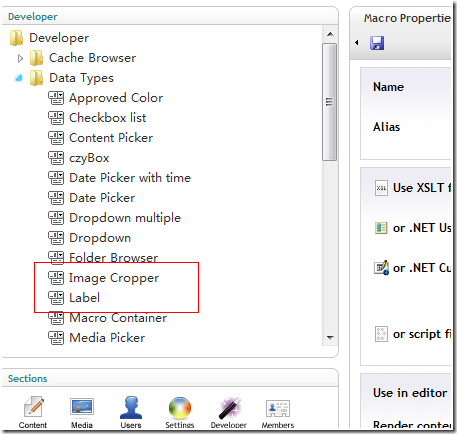
Task: Click the Approved Color data type icon
Action: click(56, 98)
